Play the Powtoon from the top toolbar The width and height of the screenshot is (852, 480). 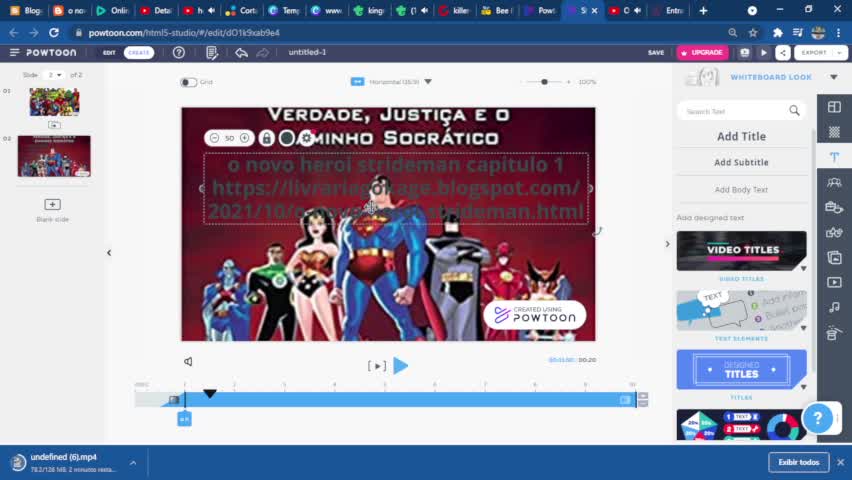pos(763,53)
